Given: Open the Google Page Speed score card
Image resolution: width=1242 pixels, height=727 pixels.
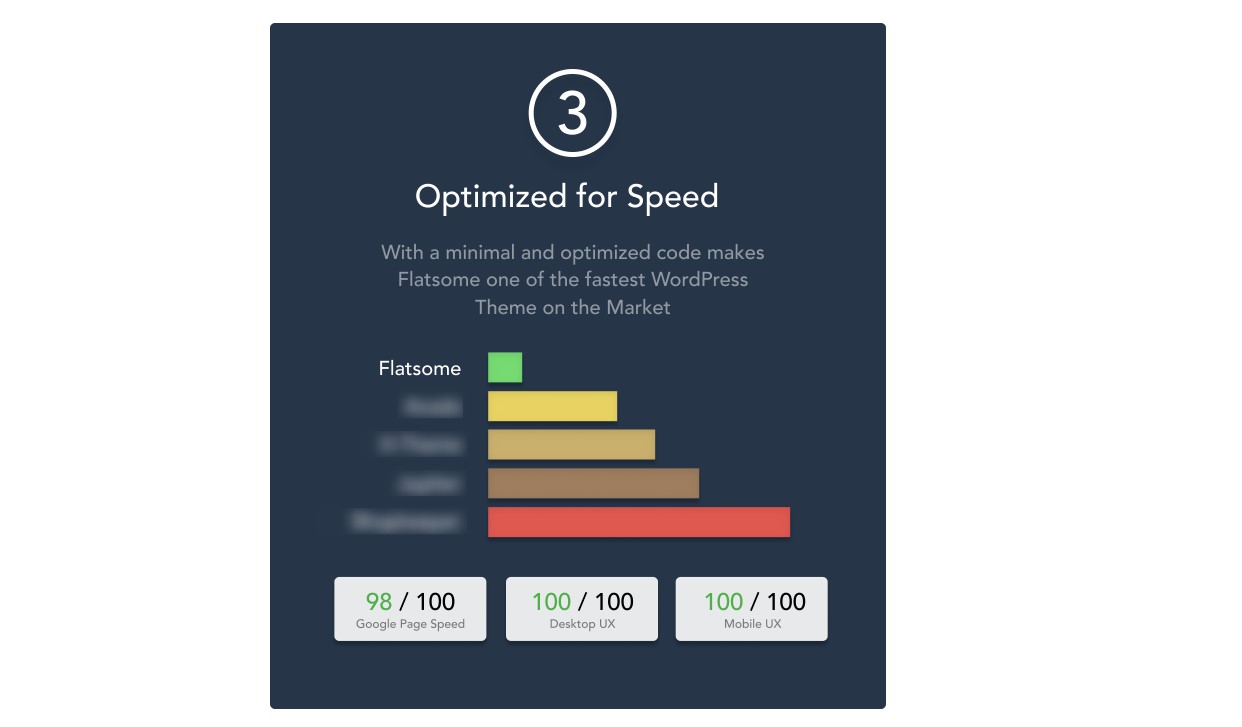Looking at the screenshot, I should [x=410, y=608].
